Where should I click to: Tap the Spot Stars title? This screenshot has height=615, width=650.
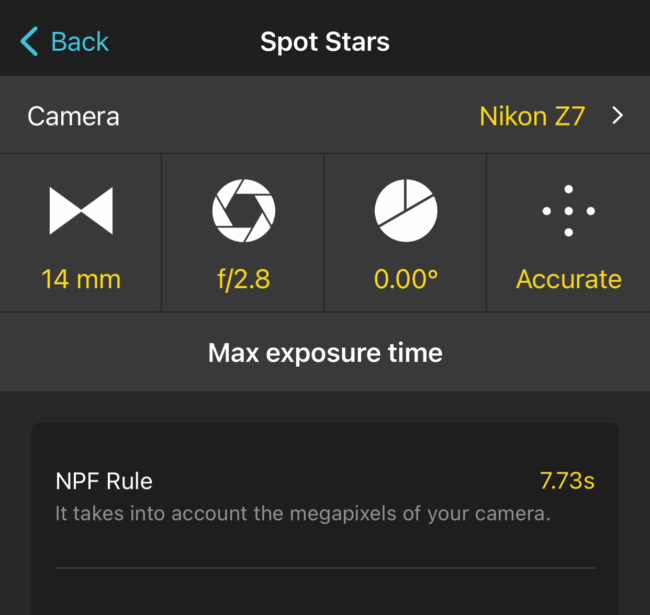tap(325, 42)
